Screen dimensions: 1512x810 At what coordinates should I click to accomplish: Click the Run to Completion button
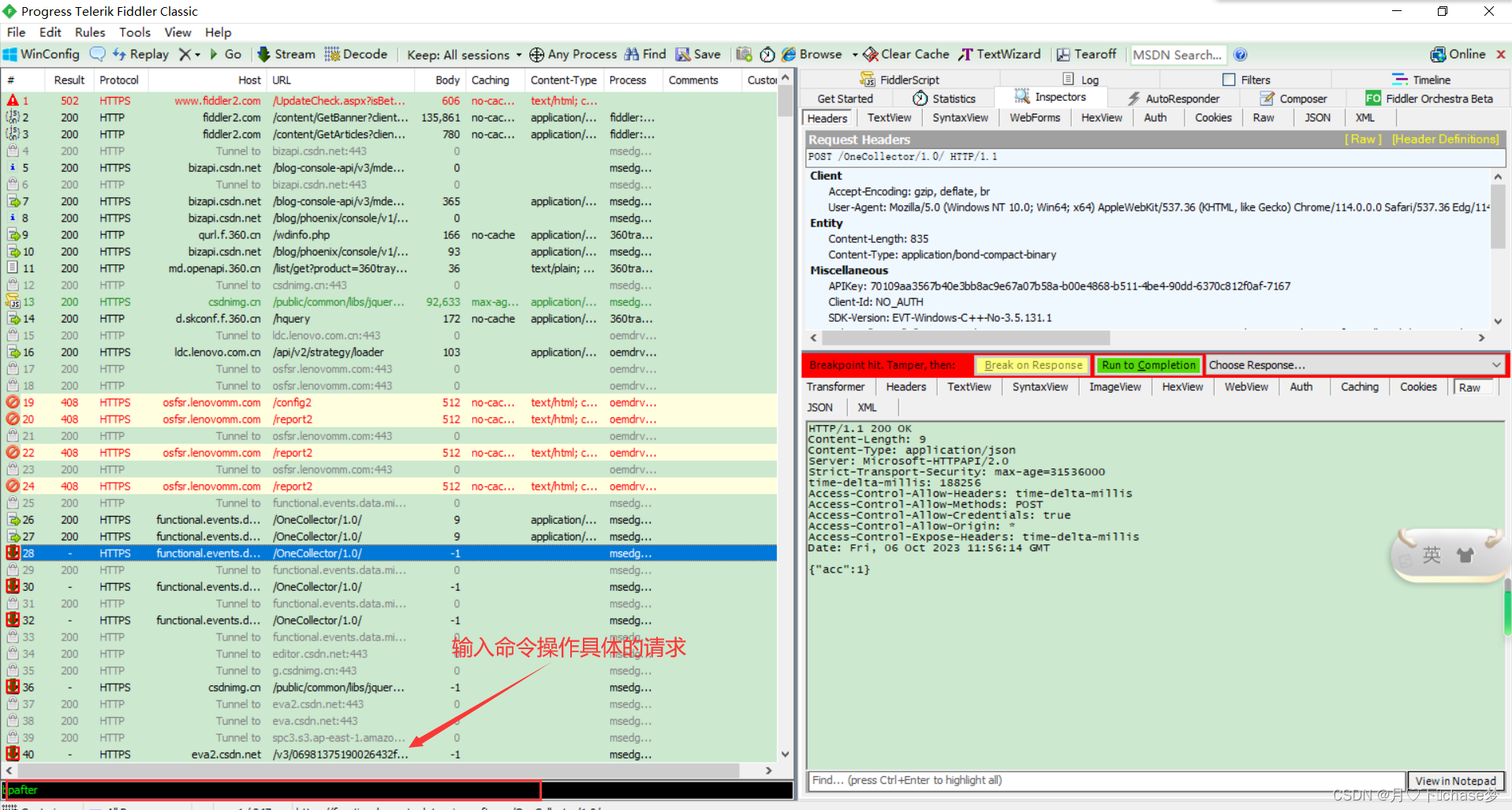(x=1149, y=365)
